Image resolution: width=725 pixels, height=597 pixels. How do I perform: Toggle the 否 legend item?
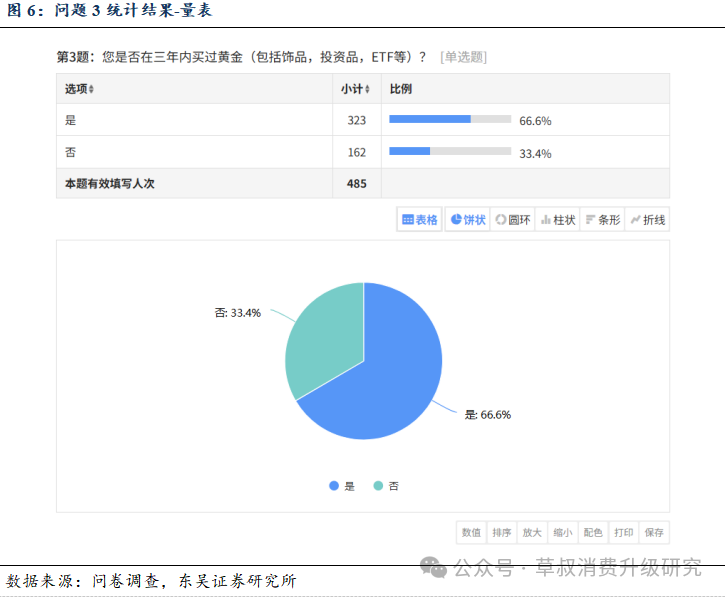pyautogui.click(x=386, y=486)
